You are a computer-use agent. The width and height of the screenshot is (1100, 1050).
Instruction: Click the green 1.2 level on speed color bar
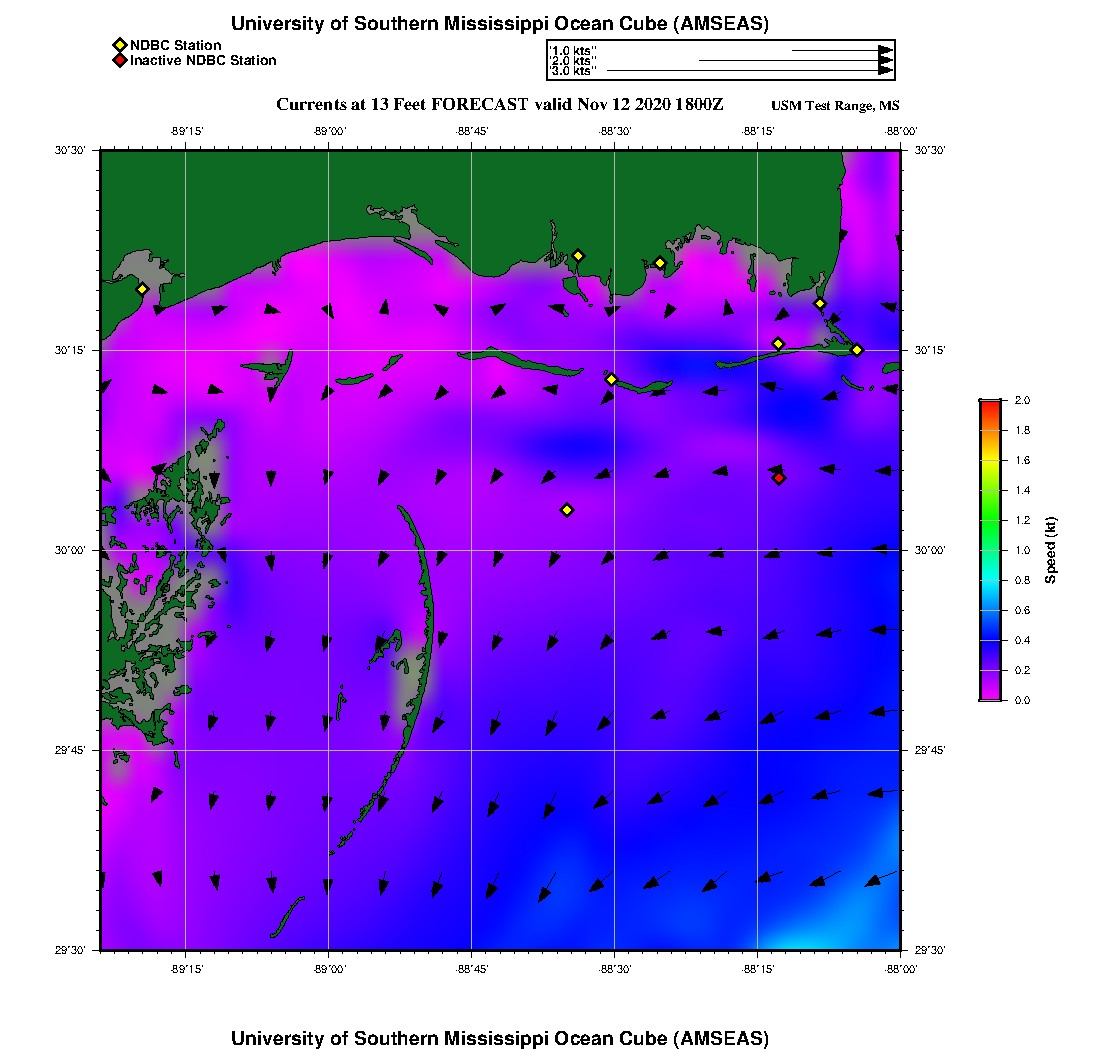point(989,520)
